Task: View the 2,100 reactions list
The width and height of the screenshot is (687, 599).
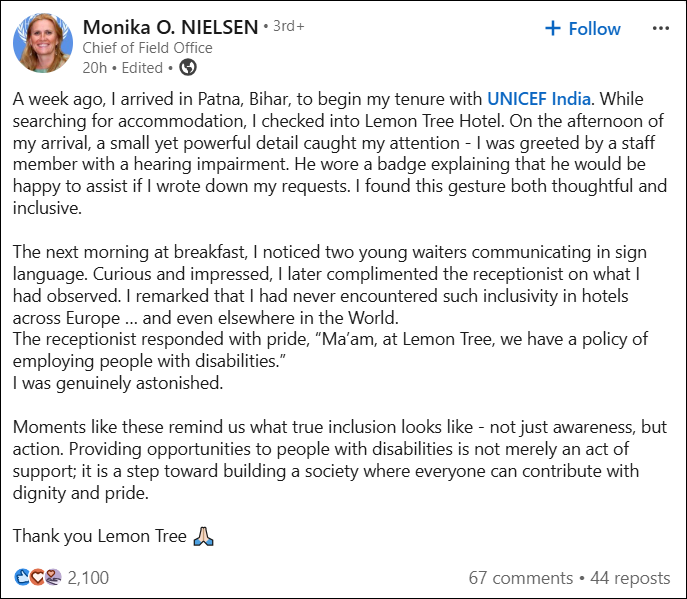Action: click(88, 578)
